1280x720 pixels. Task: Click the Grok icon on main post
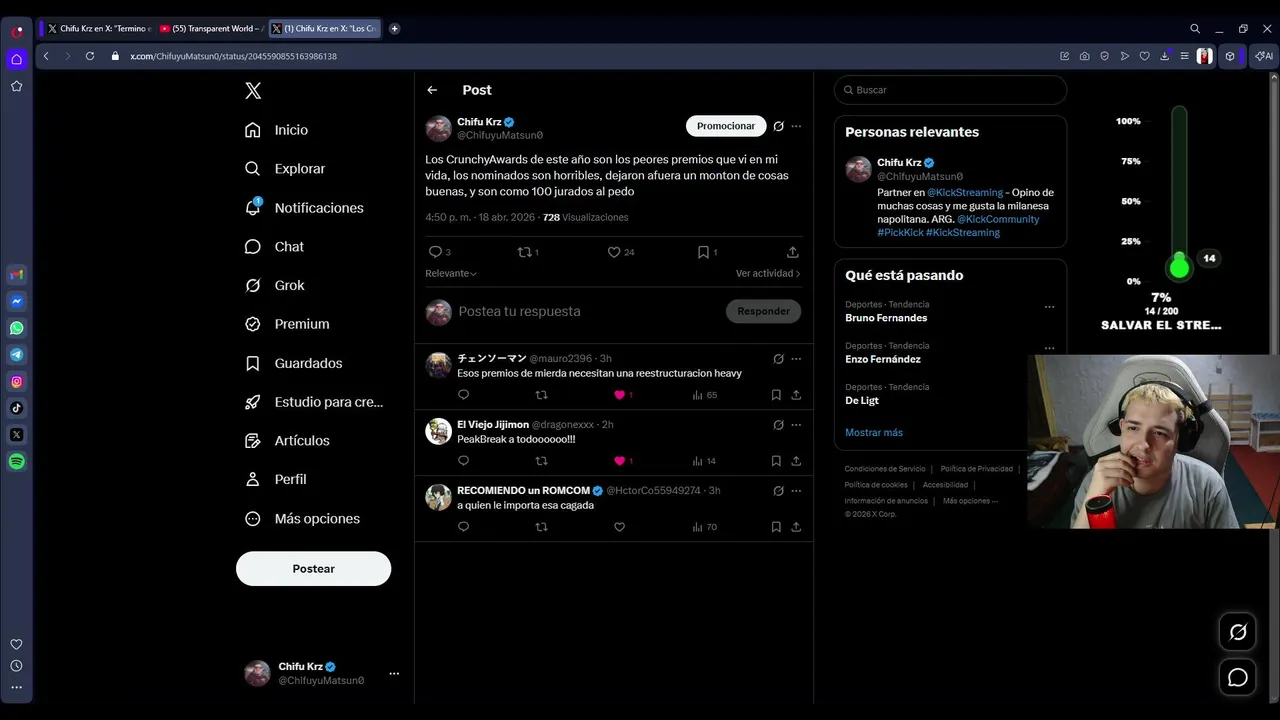[x=778, y=126]
